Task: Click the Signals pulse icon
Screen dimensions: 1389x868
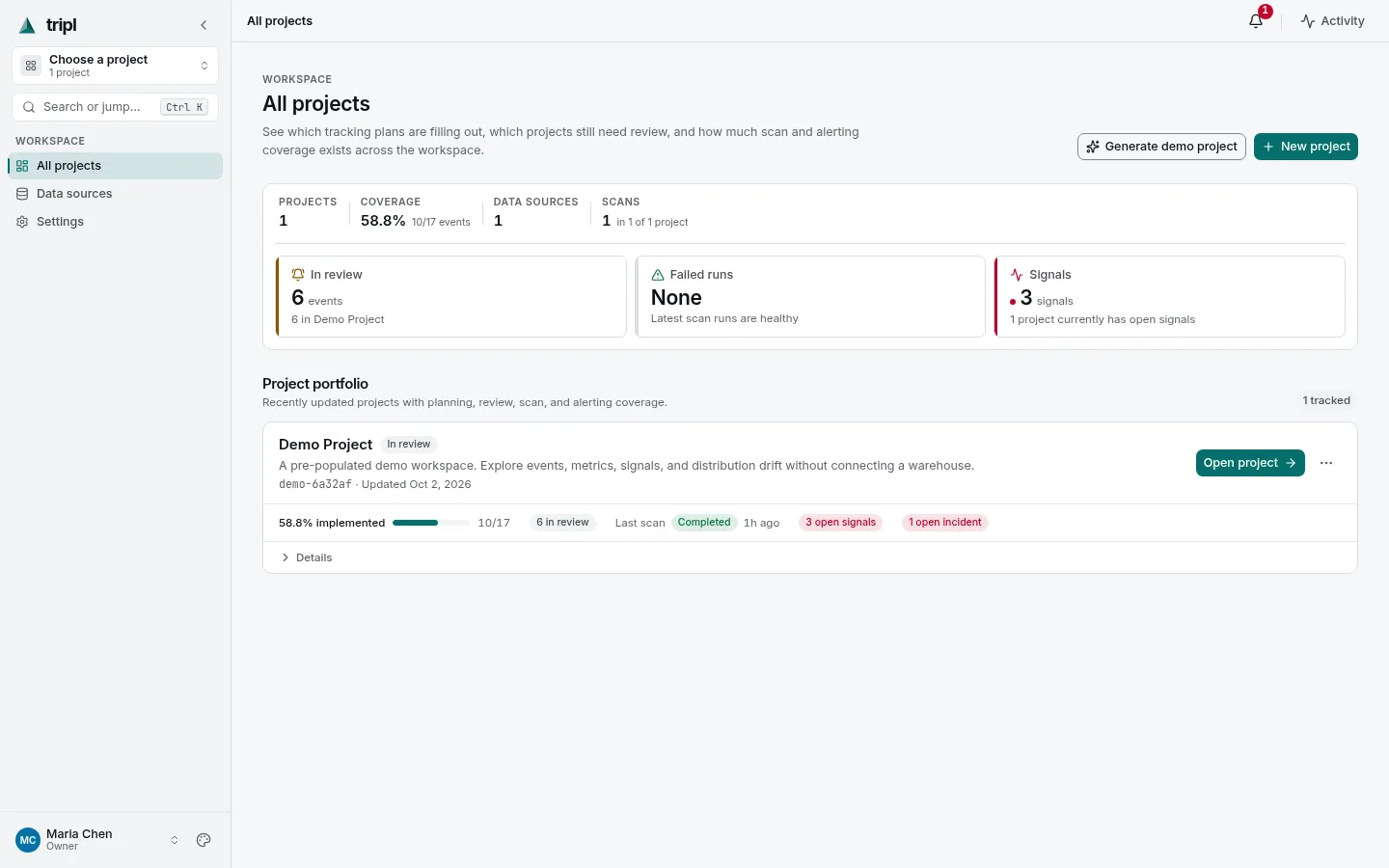Action: (1017, 275)
